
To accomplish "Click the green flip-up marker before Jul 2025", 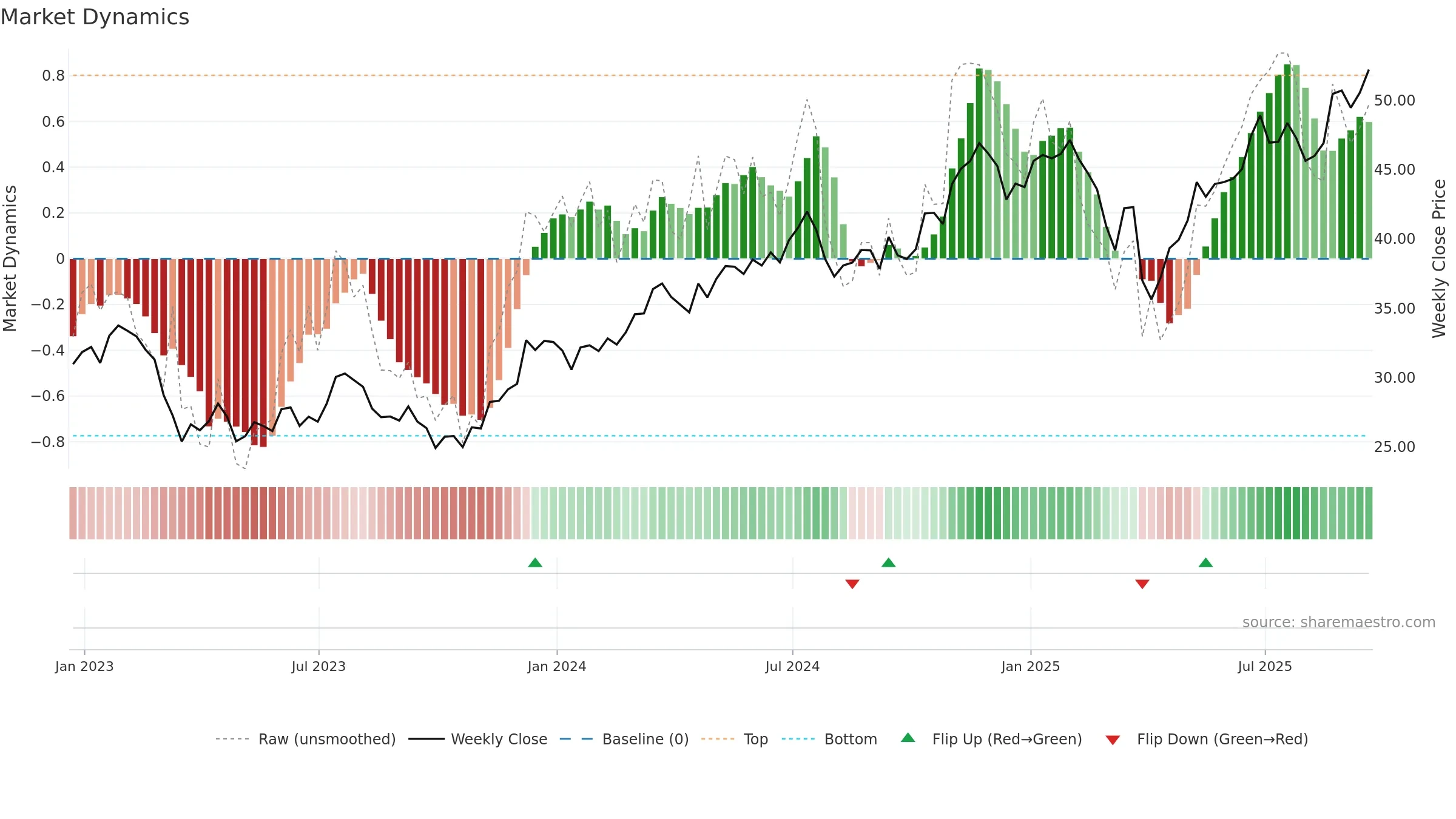I will 1206,562.
